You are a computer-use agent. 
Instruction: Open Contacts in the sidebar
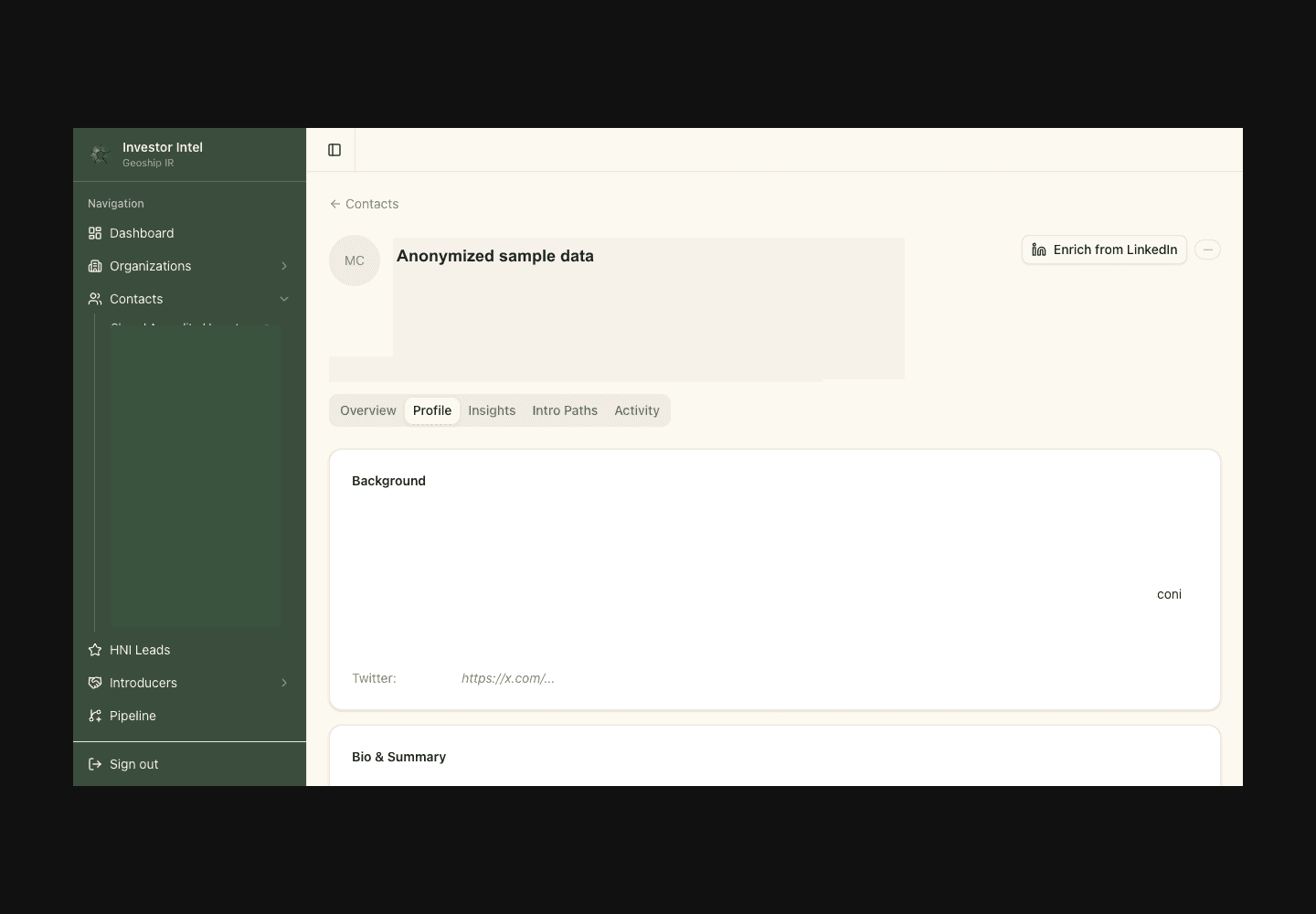pyautogui.click(x=189, y=299)
